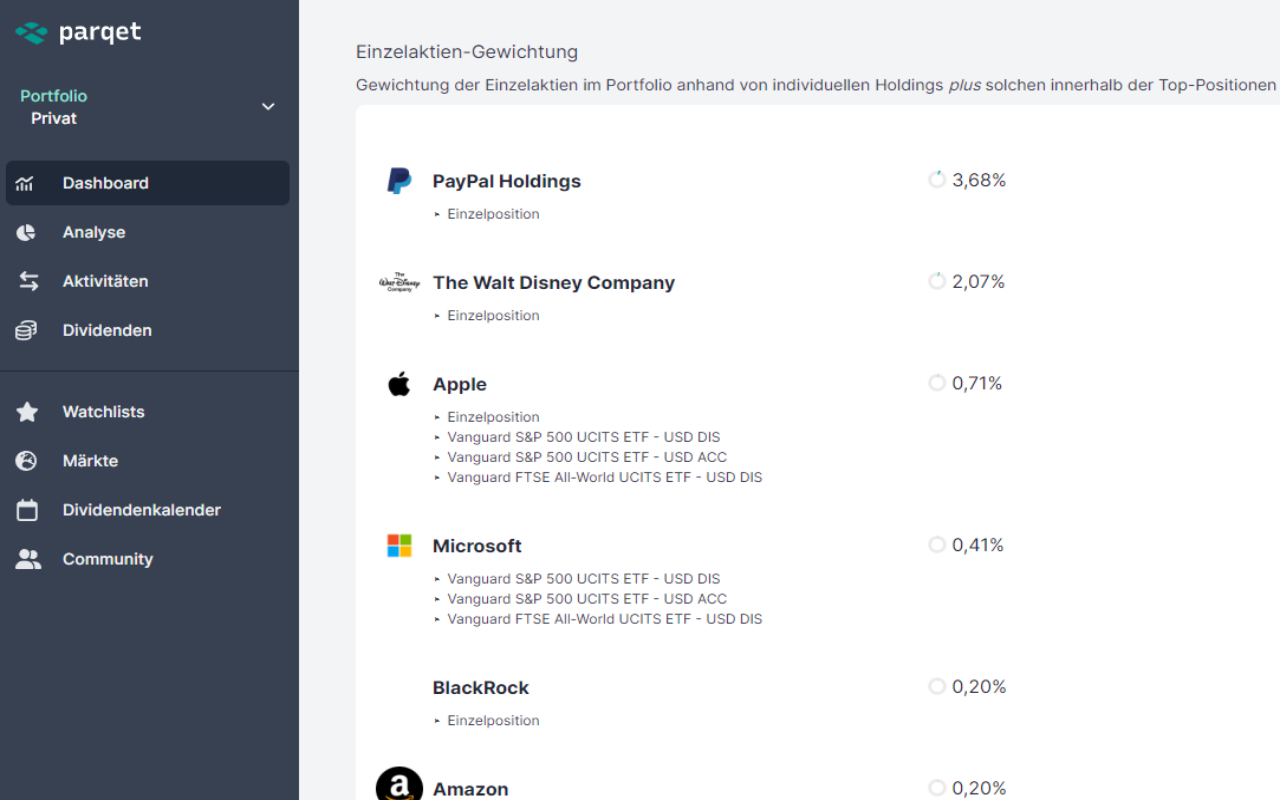Click the Märkte globe icon
1280x800 pixels.
pyautogui.click(x=25, y=460)
